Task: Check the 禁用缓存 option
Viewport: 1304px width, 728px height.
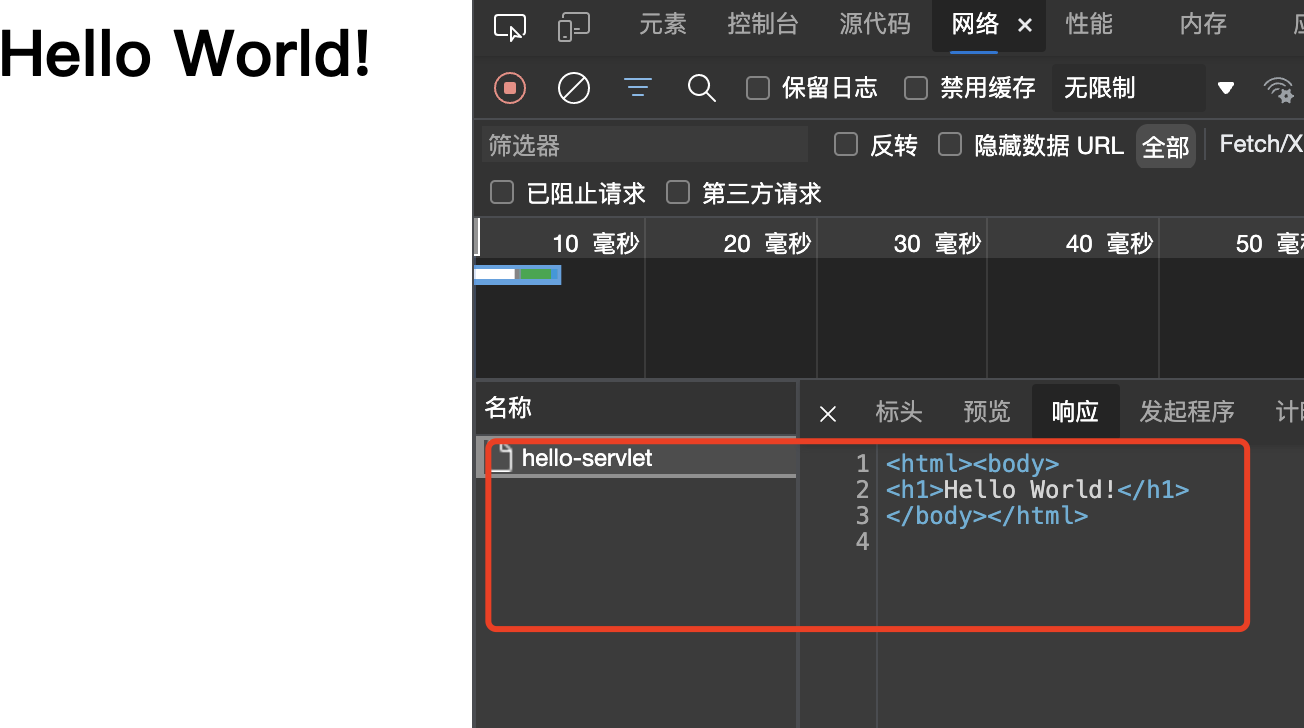Action: (916, 89)
